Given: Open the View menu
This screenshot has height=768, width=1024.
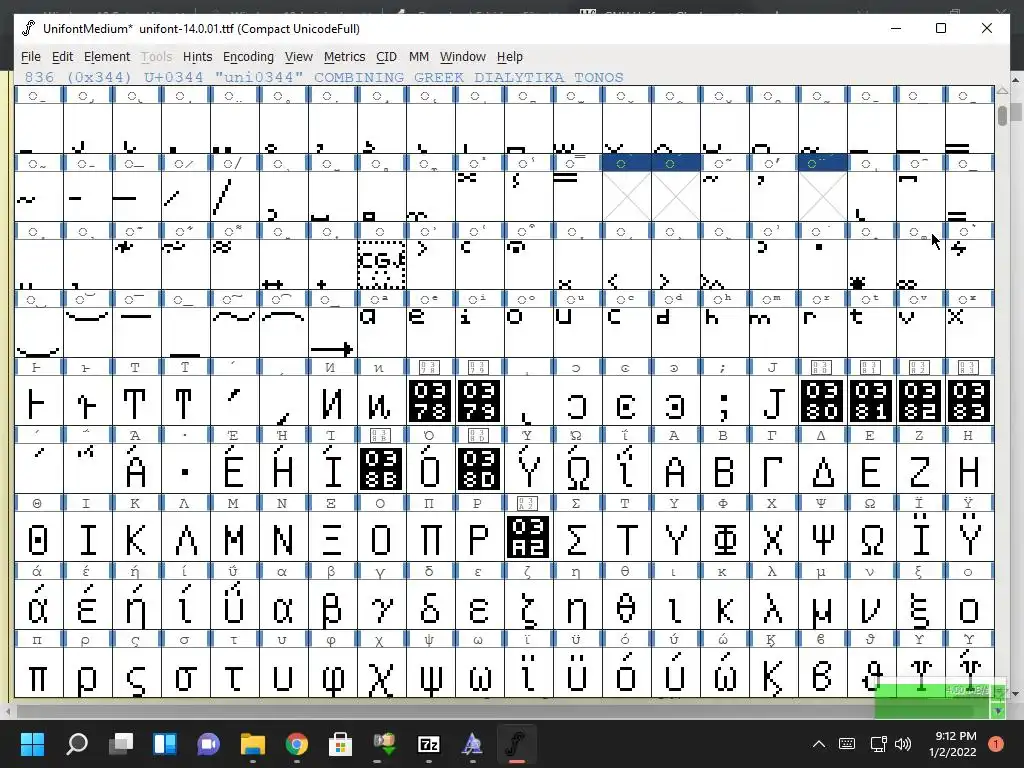Looking at the screenshot, I should point(298,57).
